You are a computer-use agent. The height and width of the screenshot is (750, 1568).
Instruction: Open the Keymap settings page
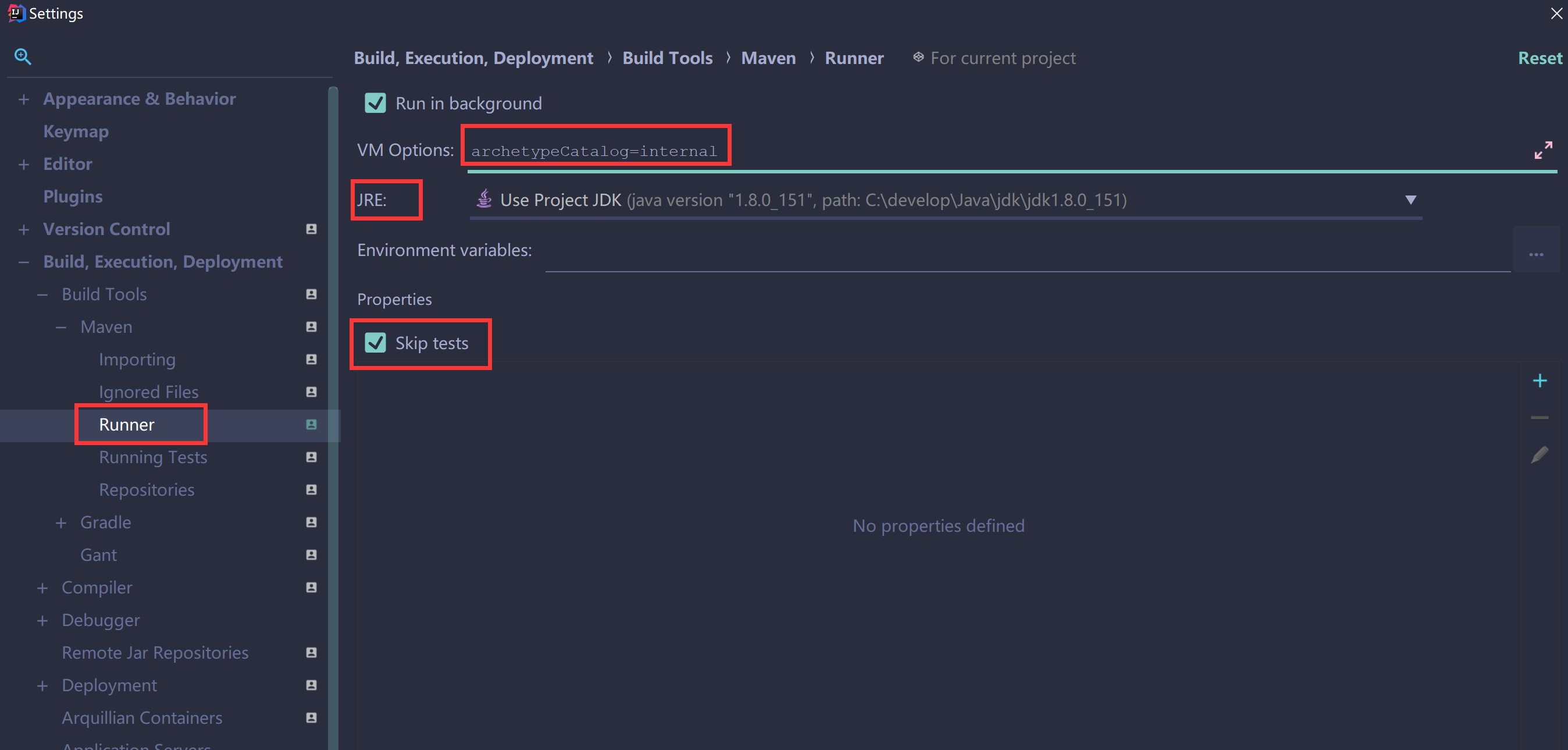76,131
